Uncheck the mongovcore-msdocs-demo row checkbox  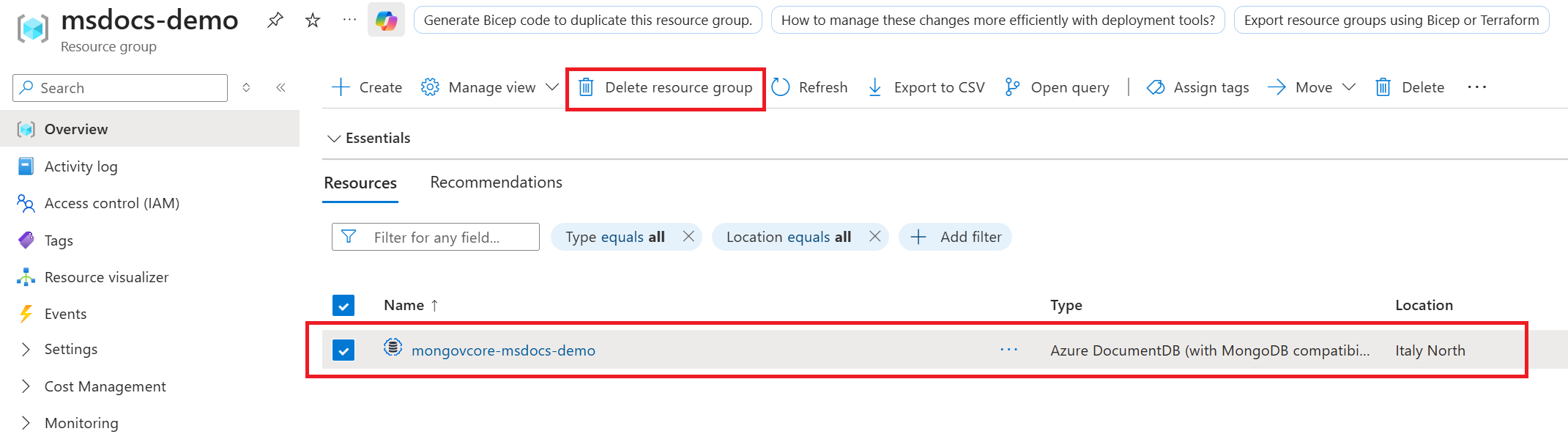point(343,350)
